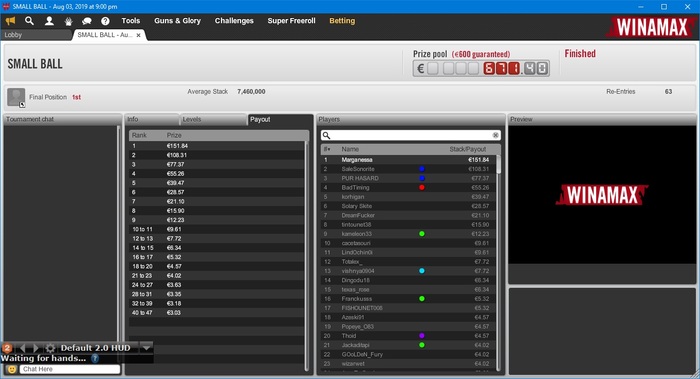
Task: Sort players by Name column header
Action: 350,149
